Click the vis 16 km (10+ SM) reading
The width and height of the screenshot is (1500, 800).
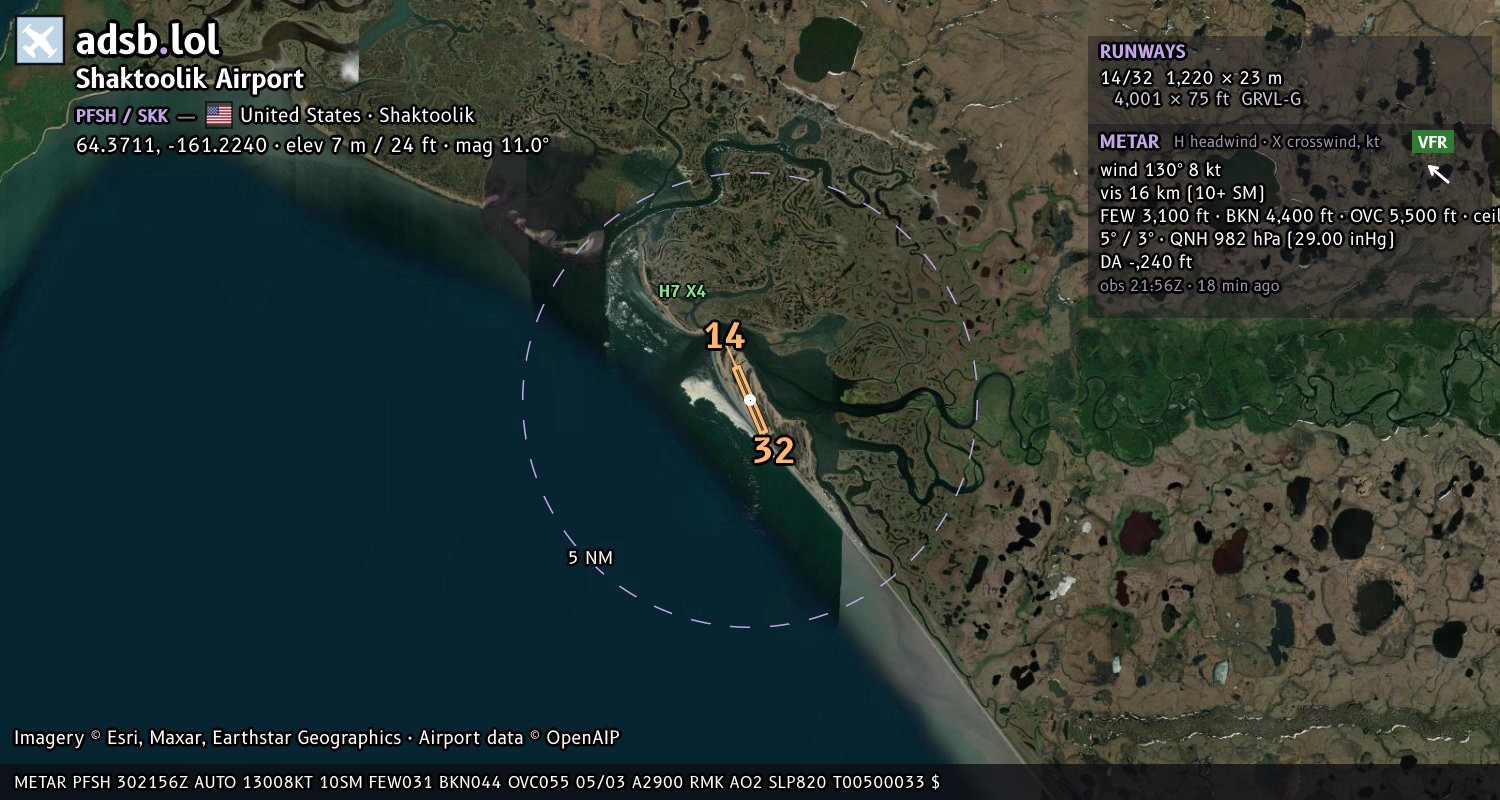(1182, 193)
